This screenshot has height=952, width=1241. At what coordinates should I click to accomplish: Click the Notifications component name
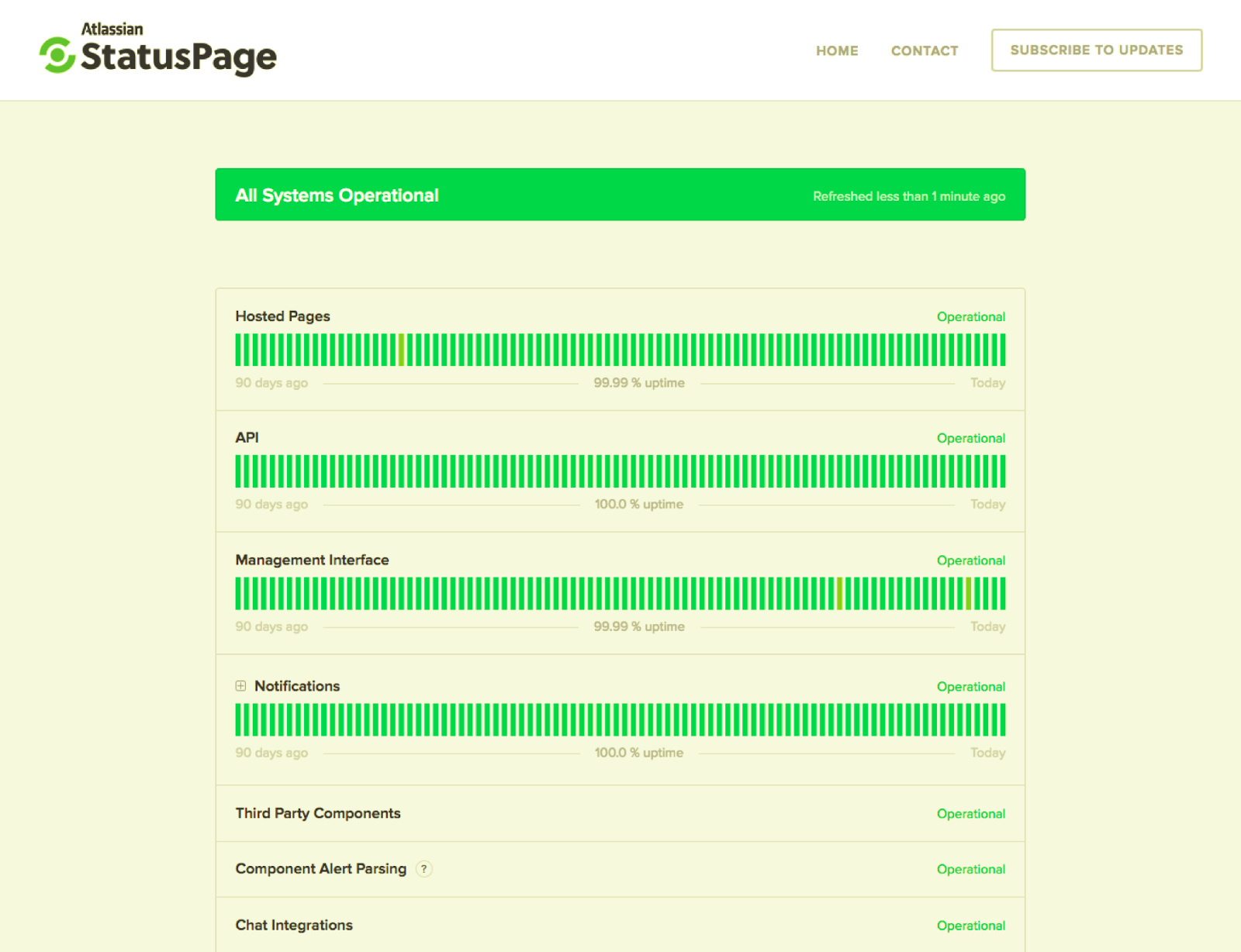(x=297, y=686)
